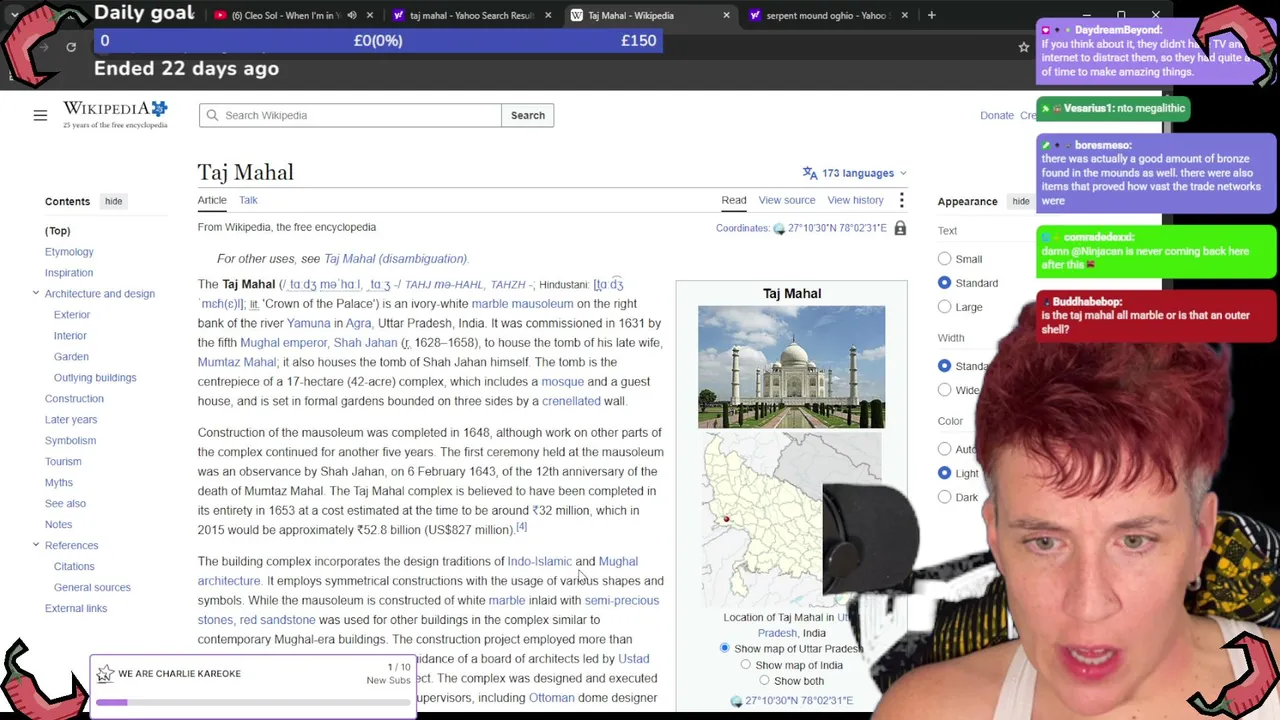The image size is (1280, 720).
Task: Click the infobox coordinates 27°10′30″N link
Action: tap(799, 700)
